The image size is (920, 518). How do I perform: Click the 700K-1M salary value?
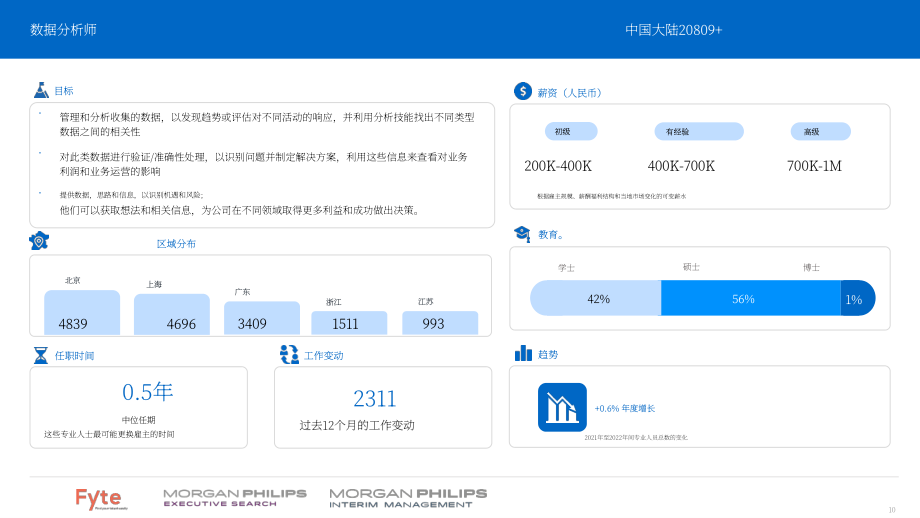click(814, 166)
